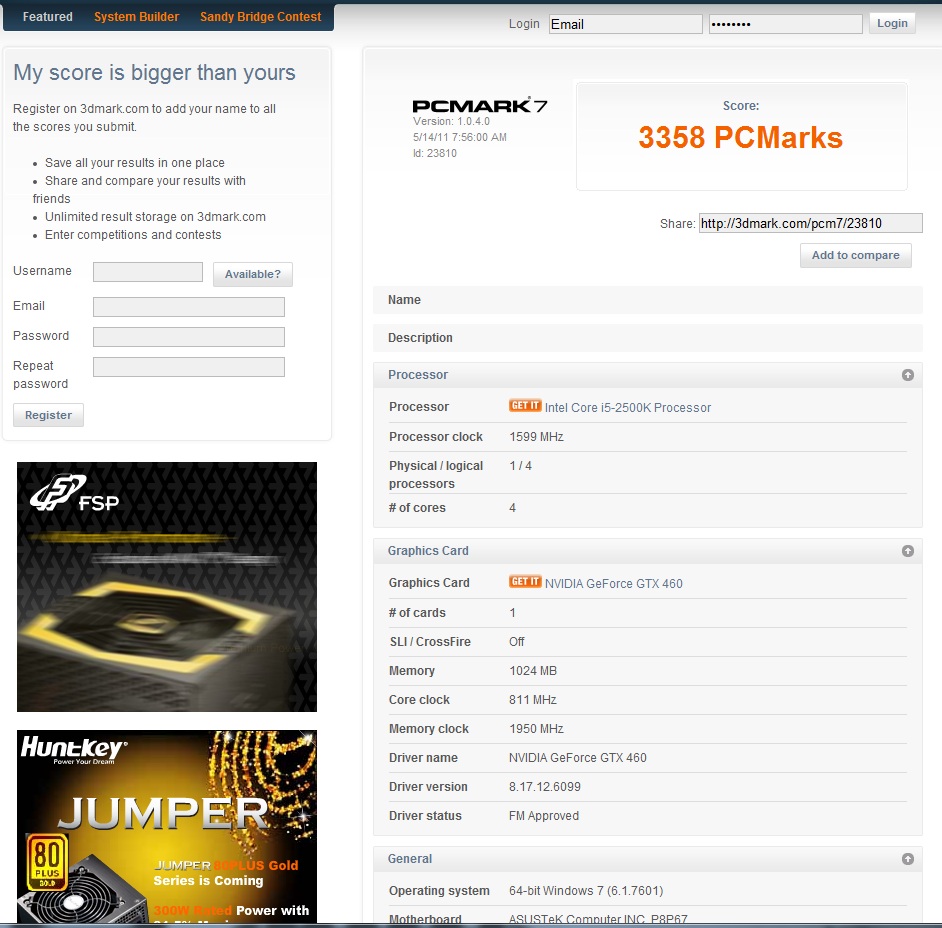Open the FSP power supply advertisement

pyautogui.click(x=167, y=587)
